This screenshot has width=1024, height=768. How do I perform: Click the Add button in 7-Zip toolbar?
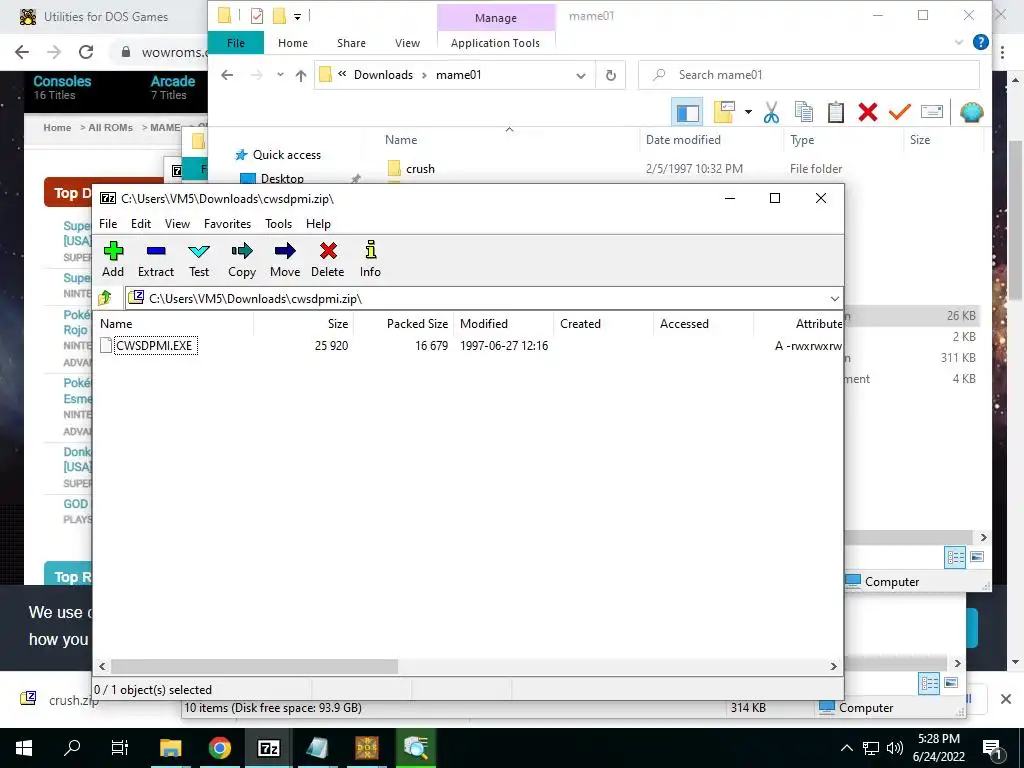[113, 259]
